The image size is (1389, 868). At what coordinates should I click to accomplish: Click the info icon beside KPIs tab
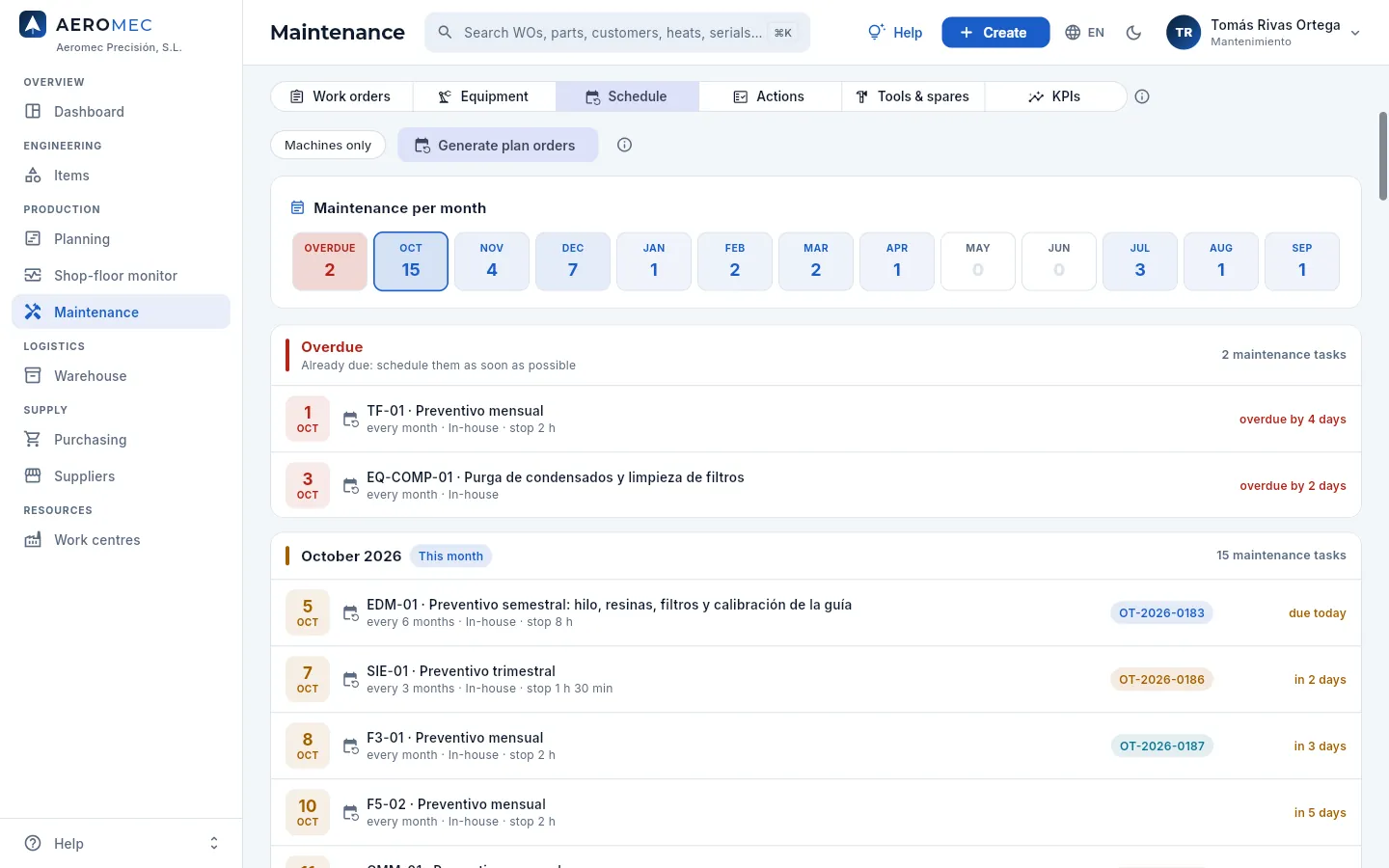pyautogui.click(x=1142, y=96)
